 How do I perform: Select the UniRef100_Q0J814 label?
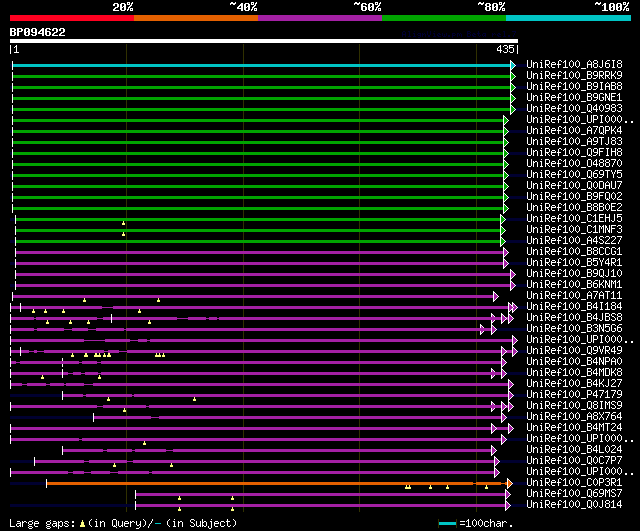coord(574,505)
